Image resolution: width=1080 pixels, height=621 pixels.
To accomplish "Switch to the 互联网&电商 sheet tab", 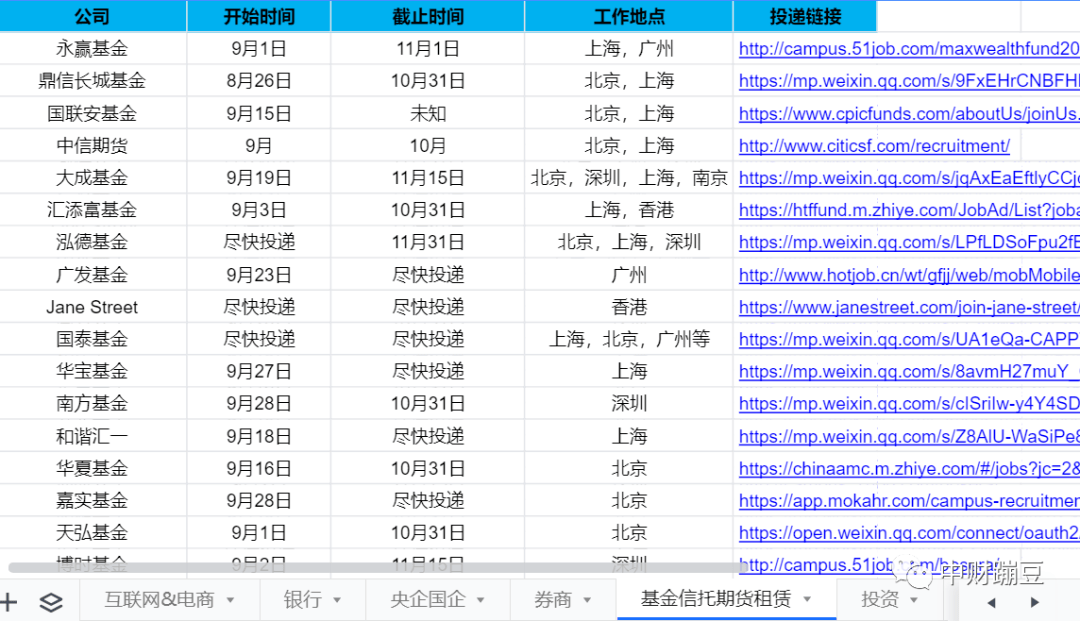I will click(x=159, y=600).
